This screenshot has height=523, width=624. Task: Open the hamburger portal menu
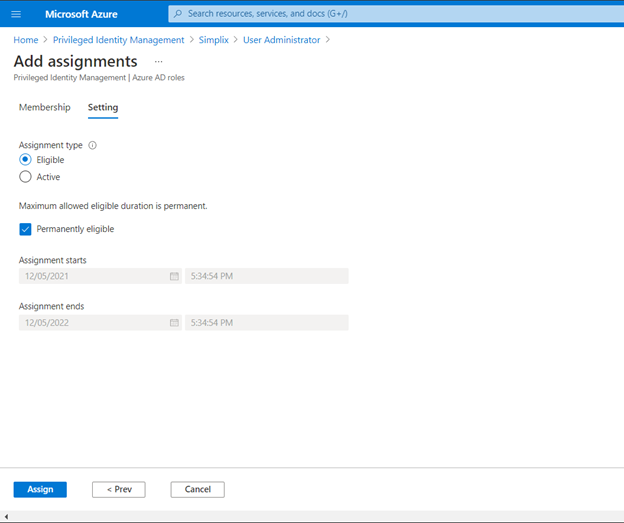click(x=16, y=14)
